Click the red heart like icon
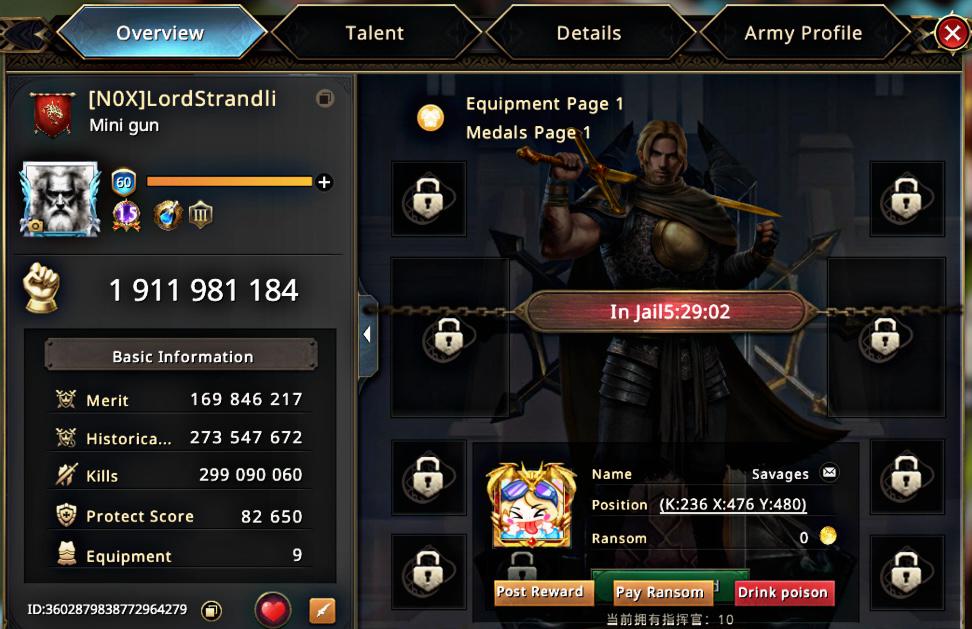The width and height of the screenshot is (972, 629). 273,610
